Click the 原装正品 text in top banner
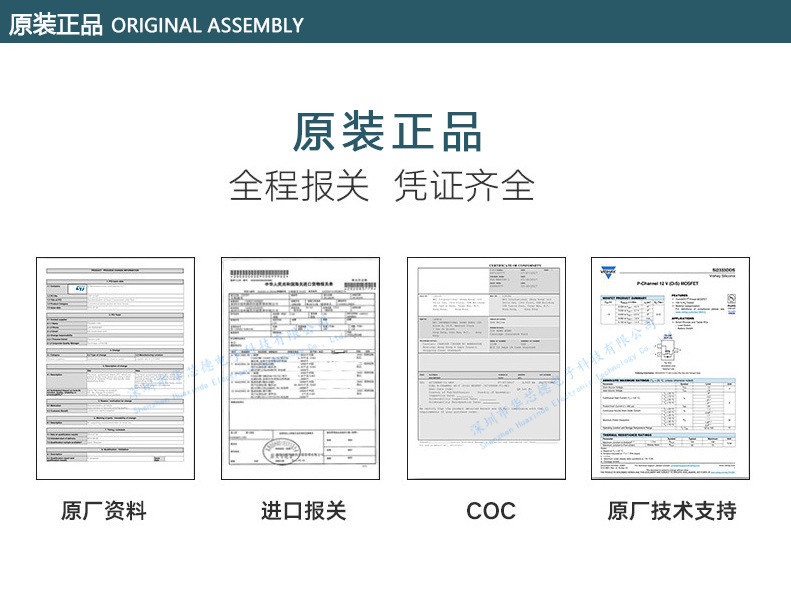 tap(55, 25)
